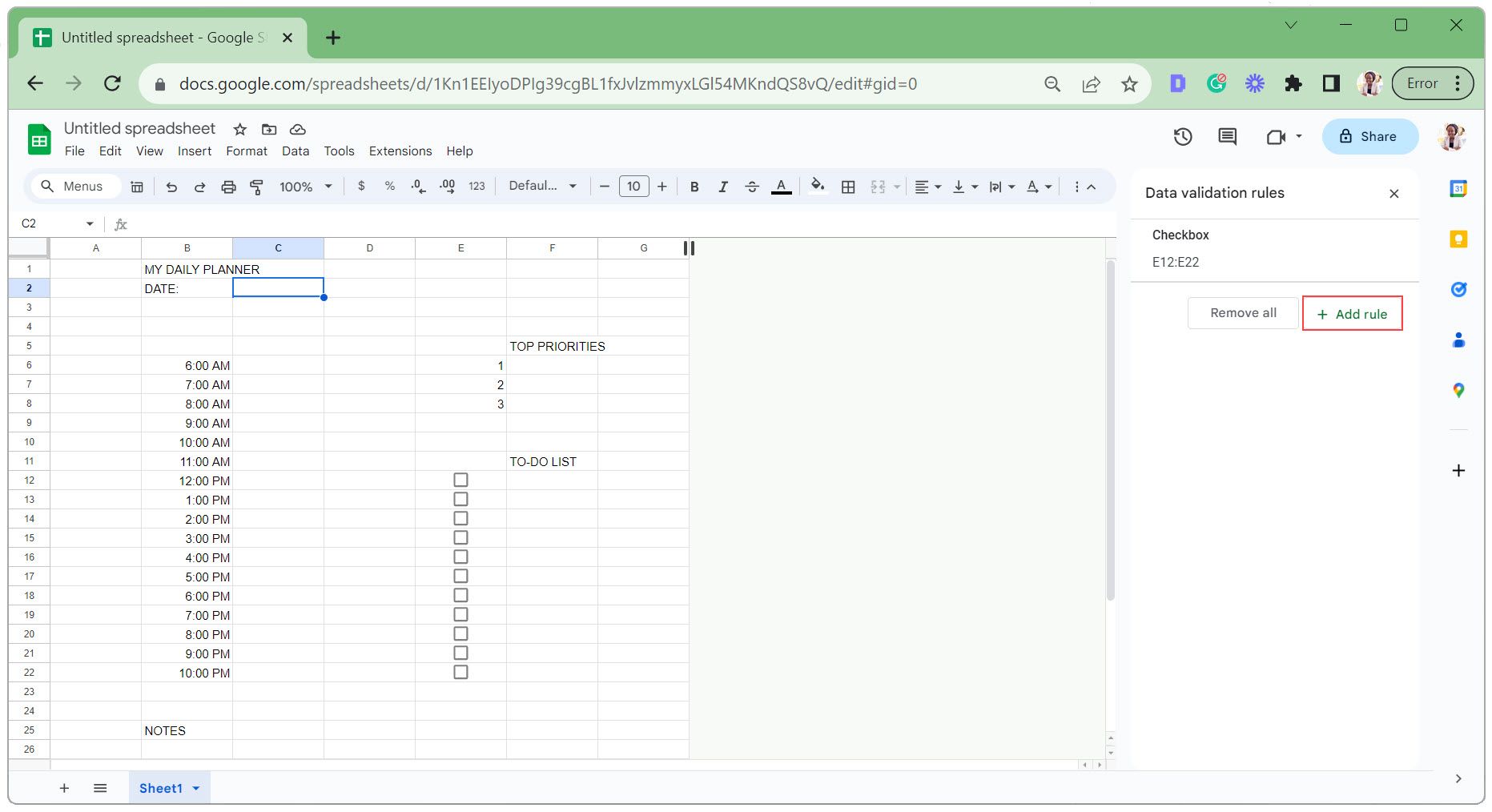Click the Add rule button
1492x812 pixels.
click(x=1352, y=314)
